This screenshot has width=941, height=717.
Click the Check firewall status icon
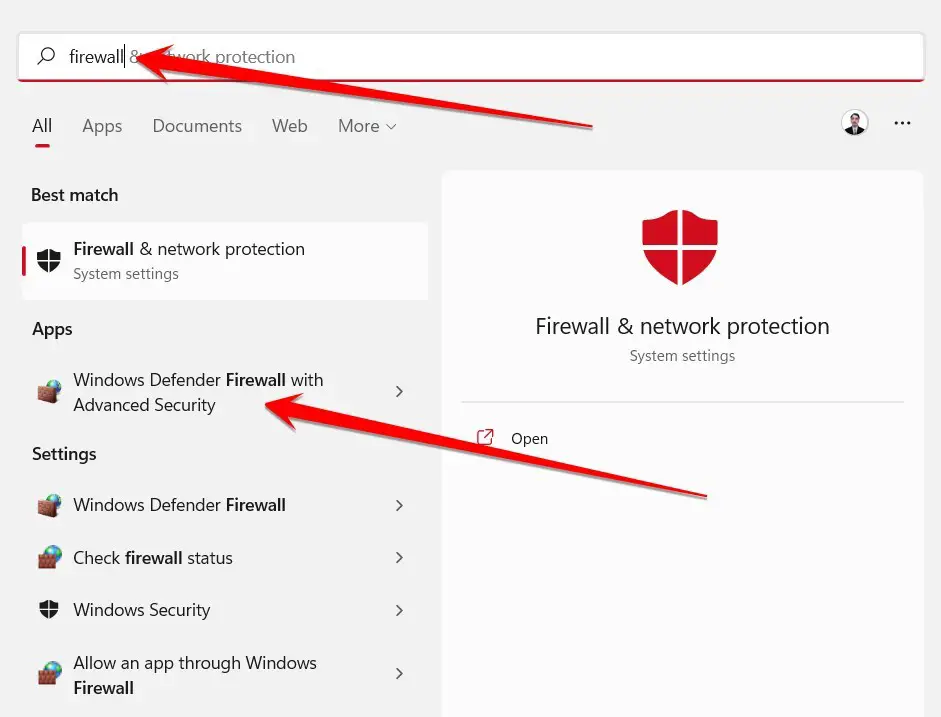[49, 557]
